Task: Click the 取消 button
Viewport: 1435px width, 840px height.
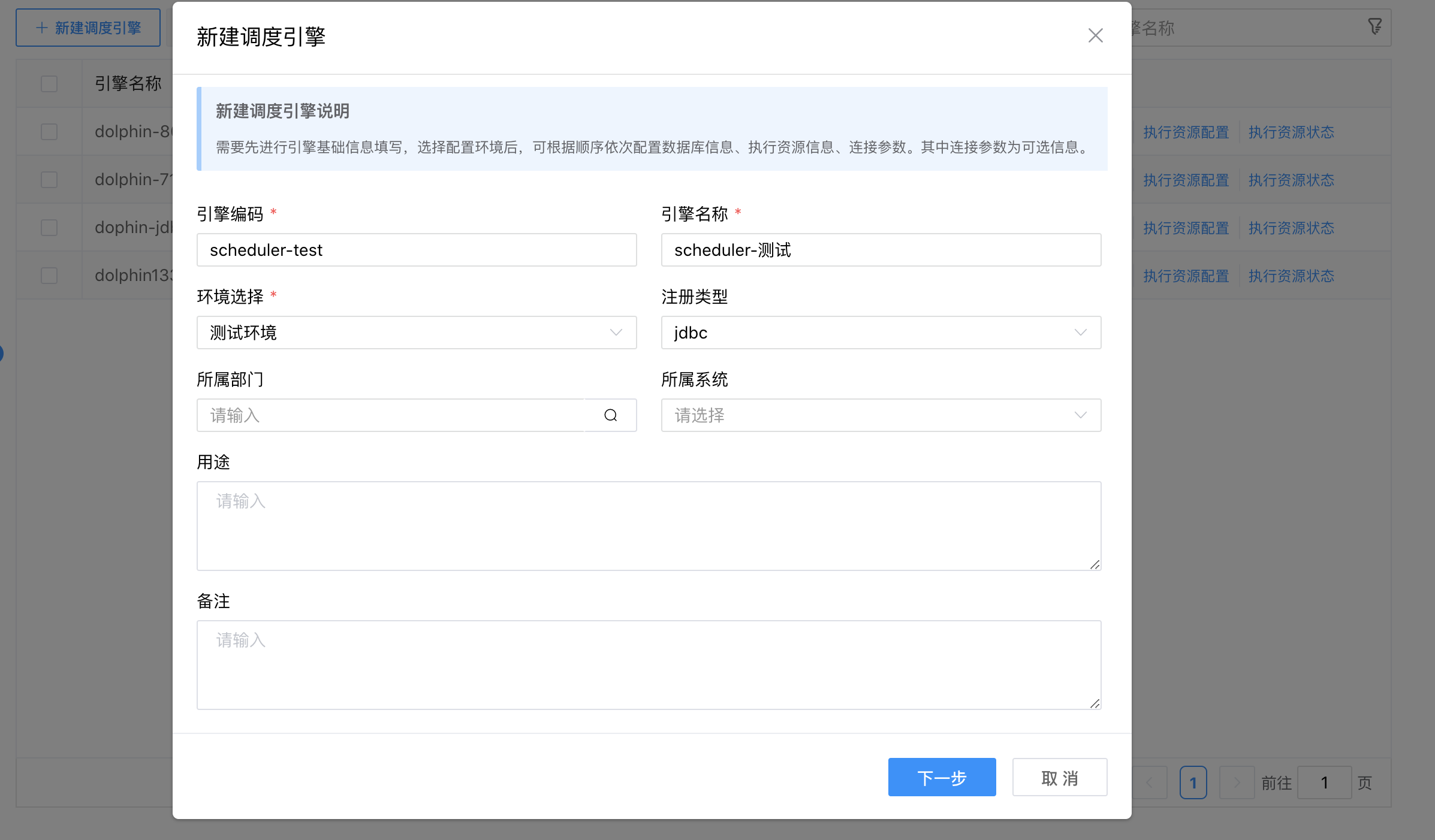Action: 1059,777
